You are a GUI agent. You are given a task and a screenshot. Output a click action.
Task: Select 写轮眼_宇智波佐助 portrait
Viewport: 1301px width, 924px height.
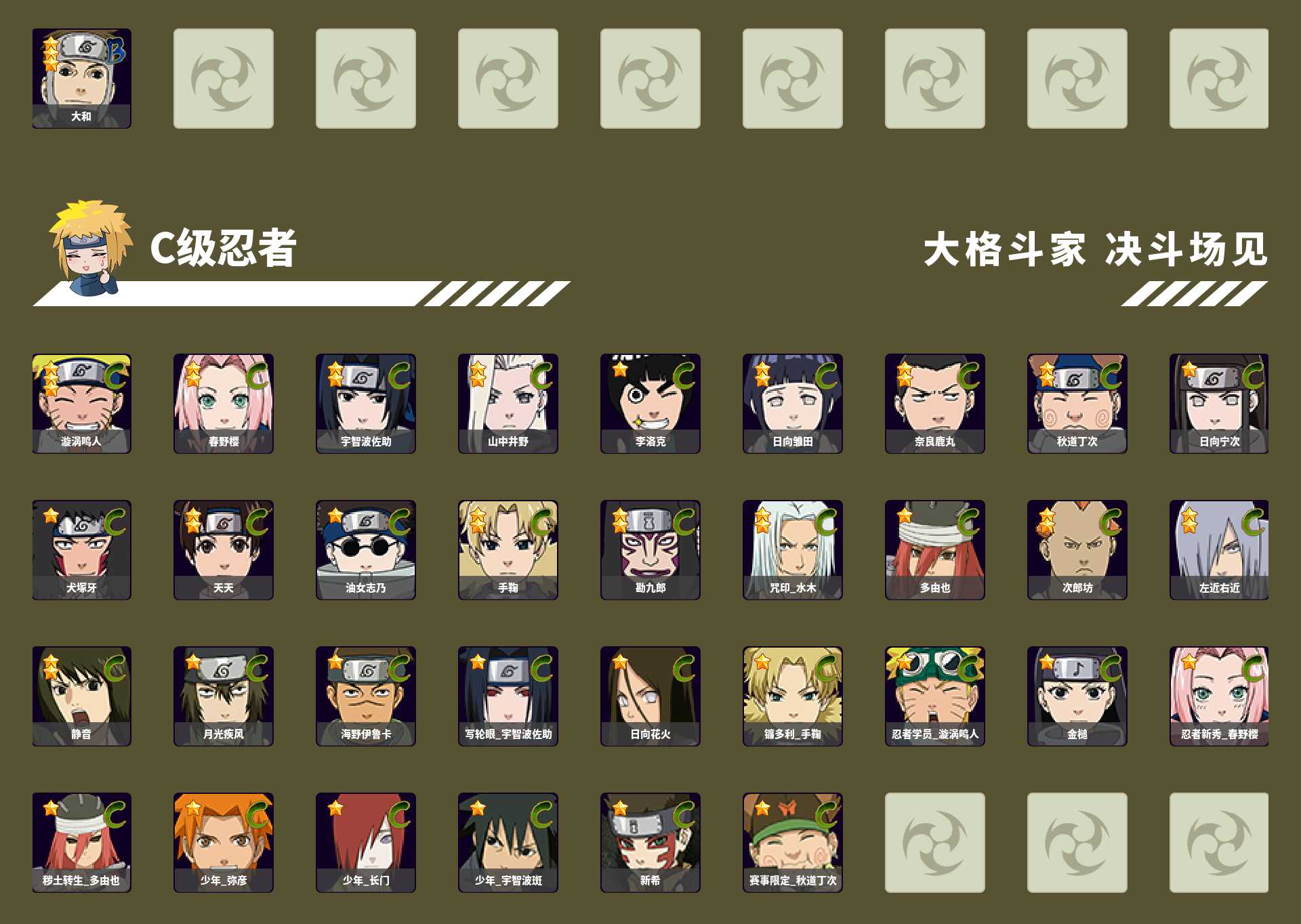tap(508, 696)
